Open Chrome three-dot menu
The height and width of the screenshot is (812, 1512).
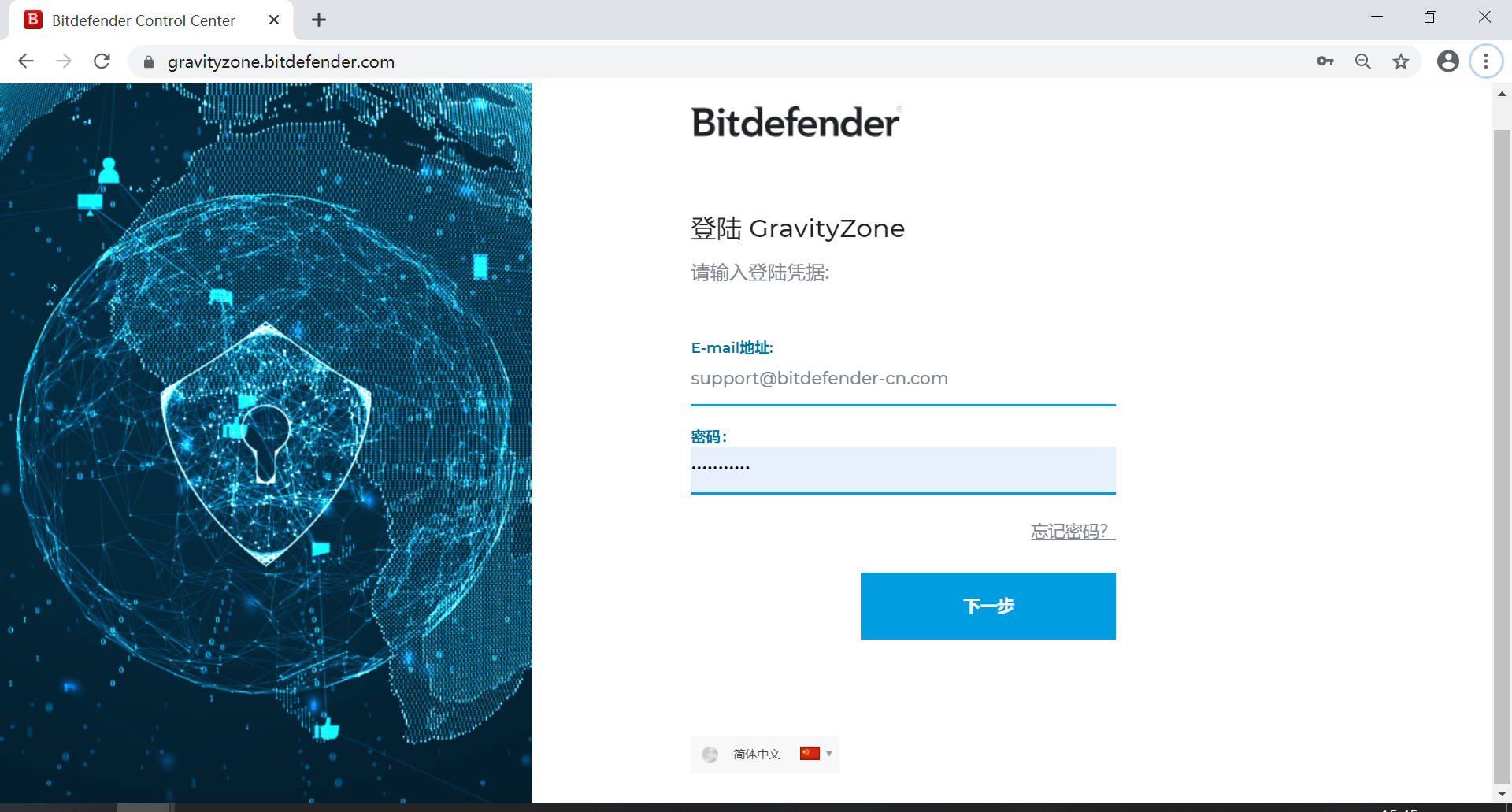coord(1486,61)
